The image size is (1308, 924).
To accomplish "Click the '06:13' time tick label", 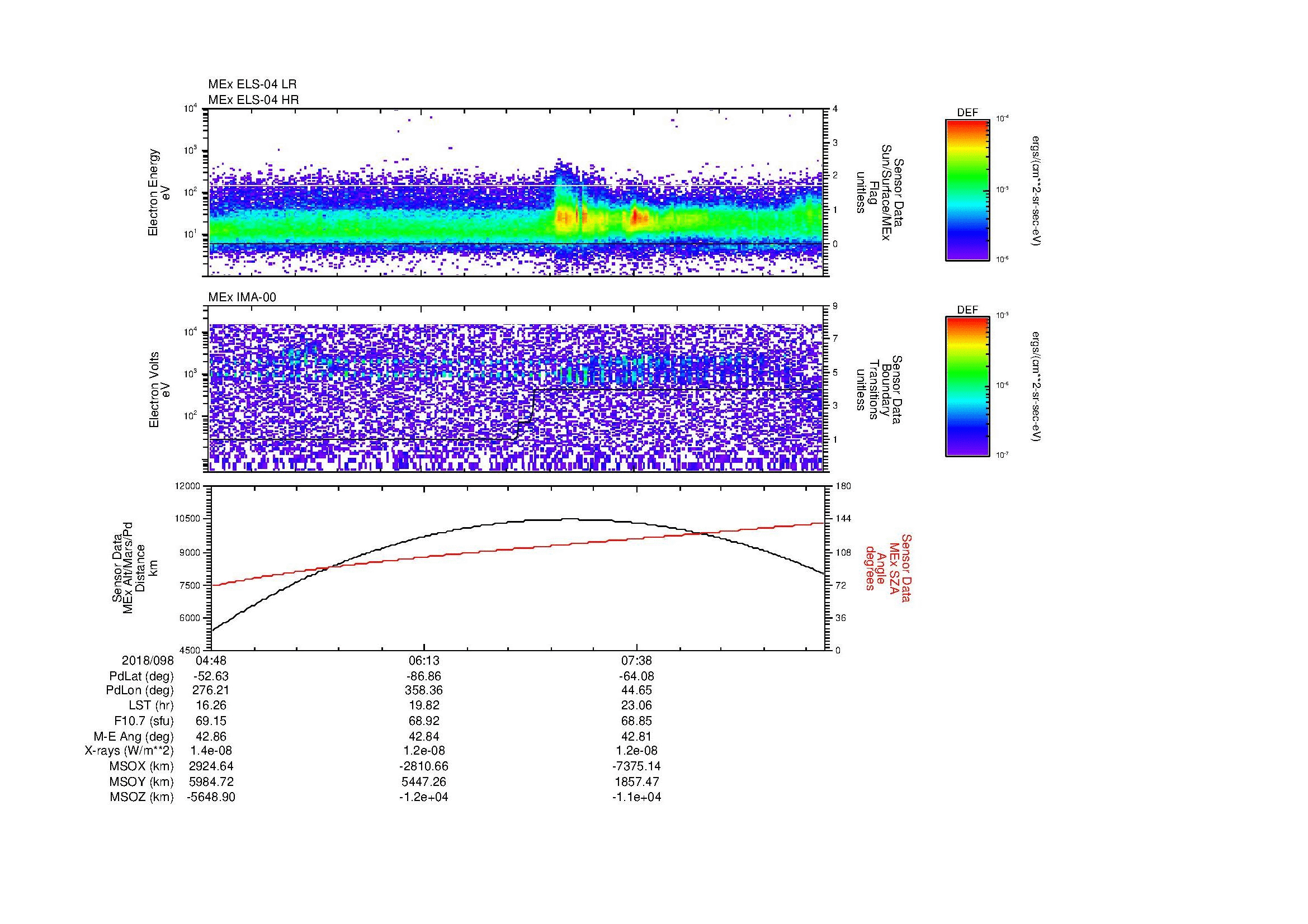I will (424, 661).
